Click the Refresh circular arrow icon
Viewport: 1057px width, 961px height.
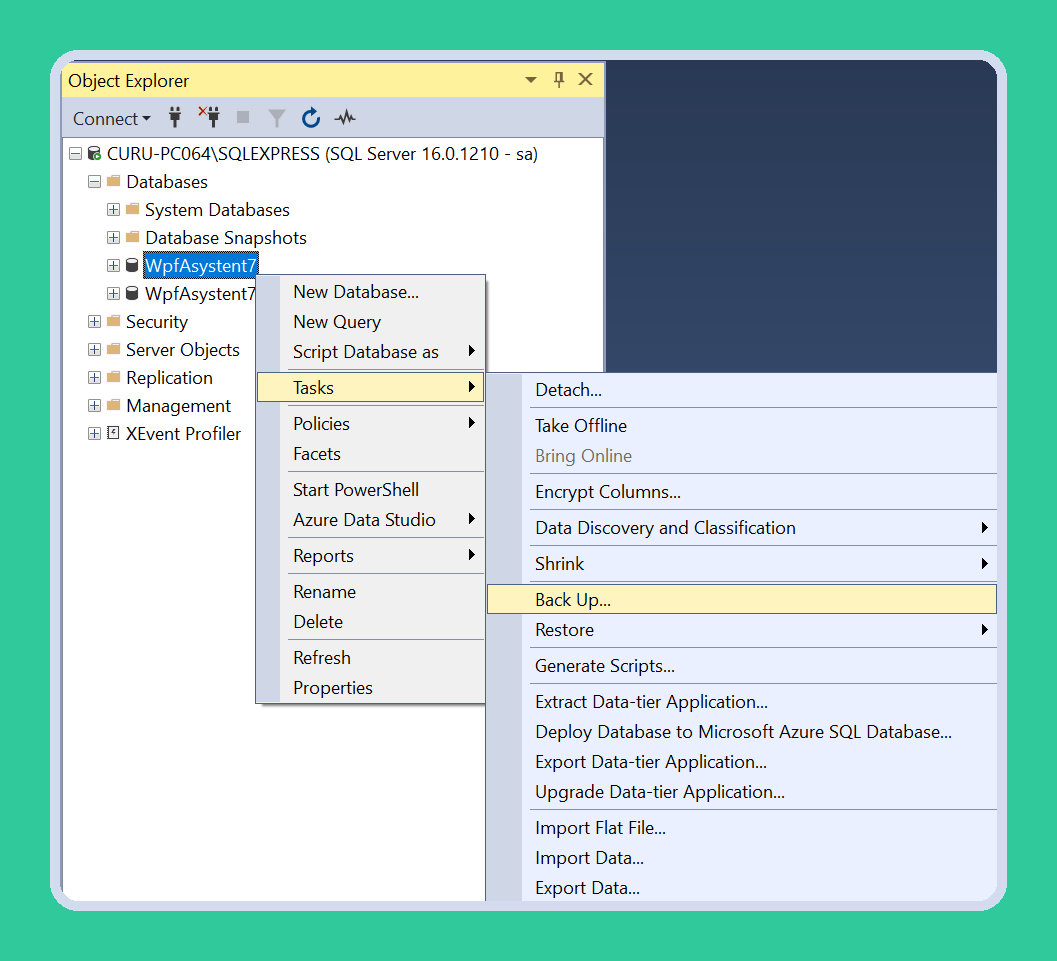tap(311, 118)
